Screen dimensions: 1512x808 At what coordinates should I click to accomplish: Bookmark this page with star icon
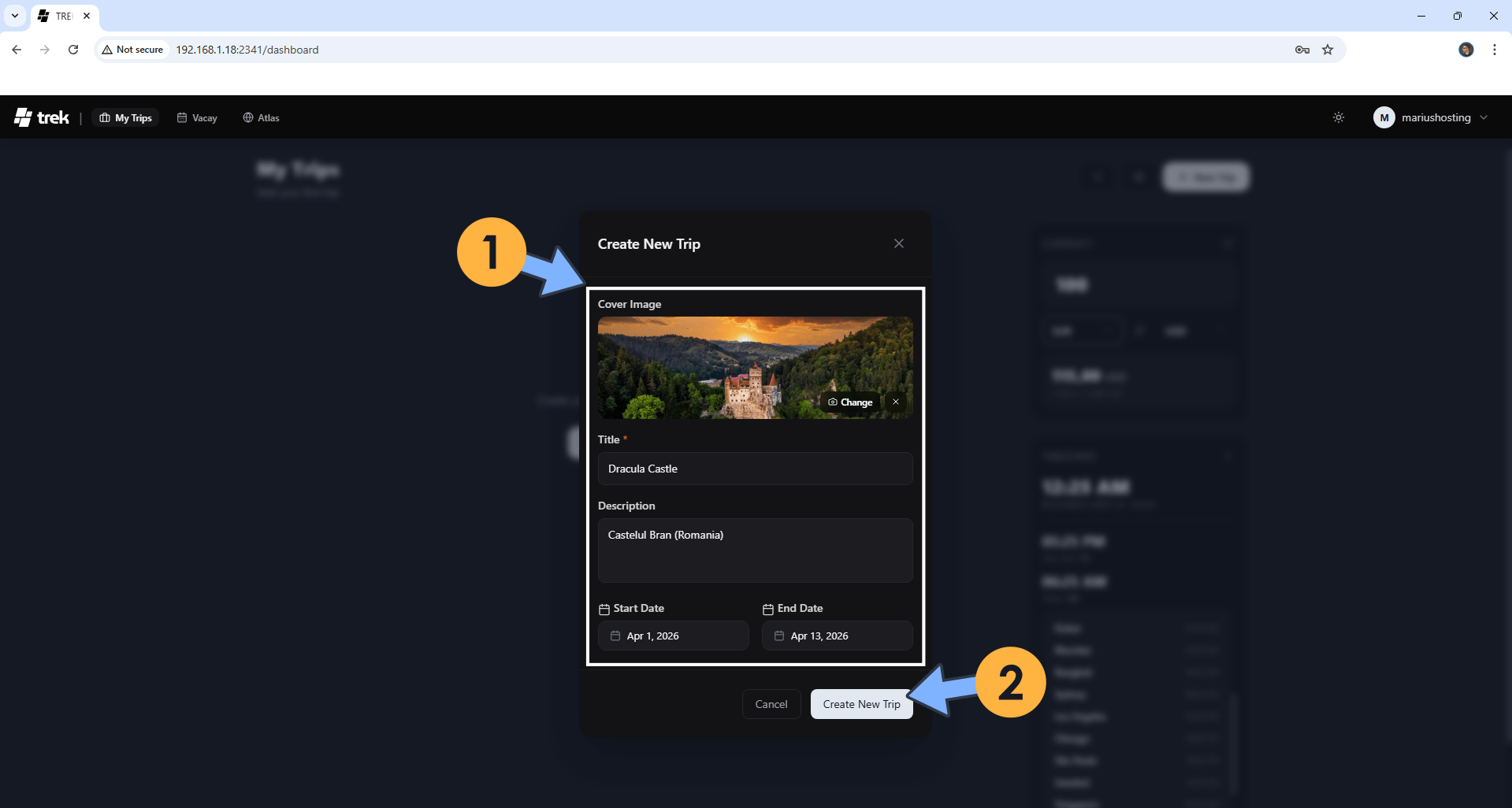[1328, 50]
